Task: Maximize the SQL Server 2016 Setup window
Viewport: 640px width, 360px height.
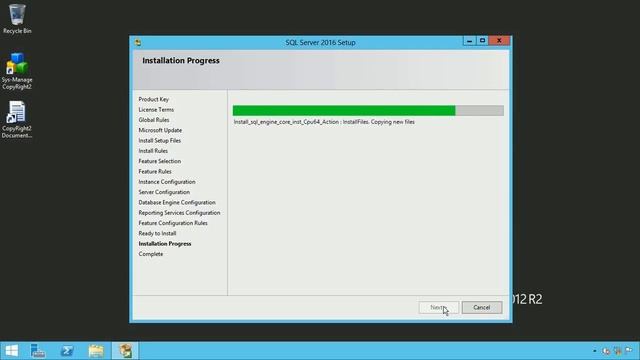Action: [482, 41]
